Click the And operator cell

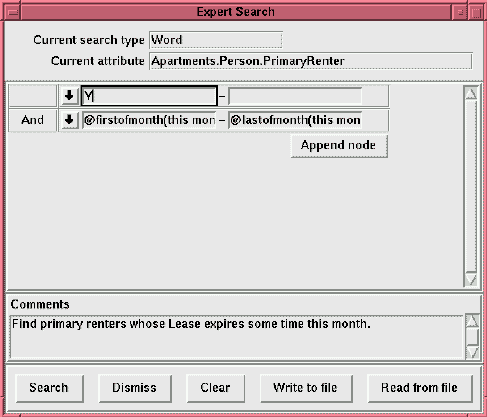pos(33,120)
